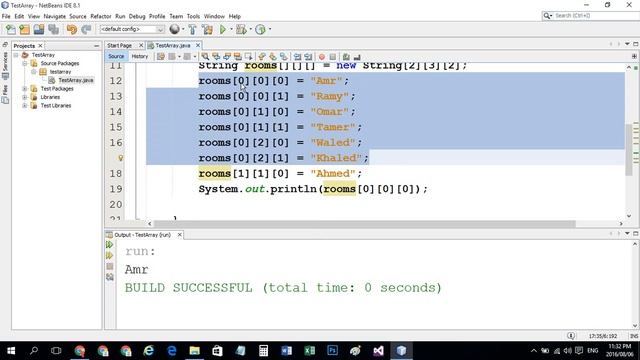Redo the last undone edit
The width and height of the screenshot is (640, 360).
click(x=86, y=29)
